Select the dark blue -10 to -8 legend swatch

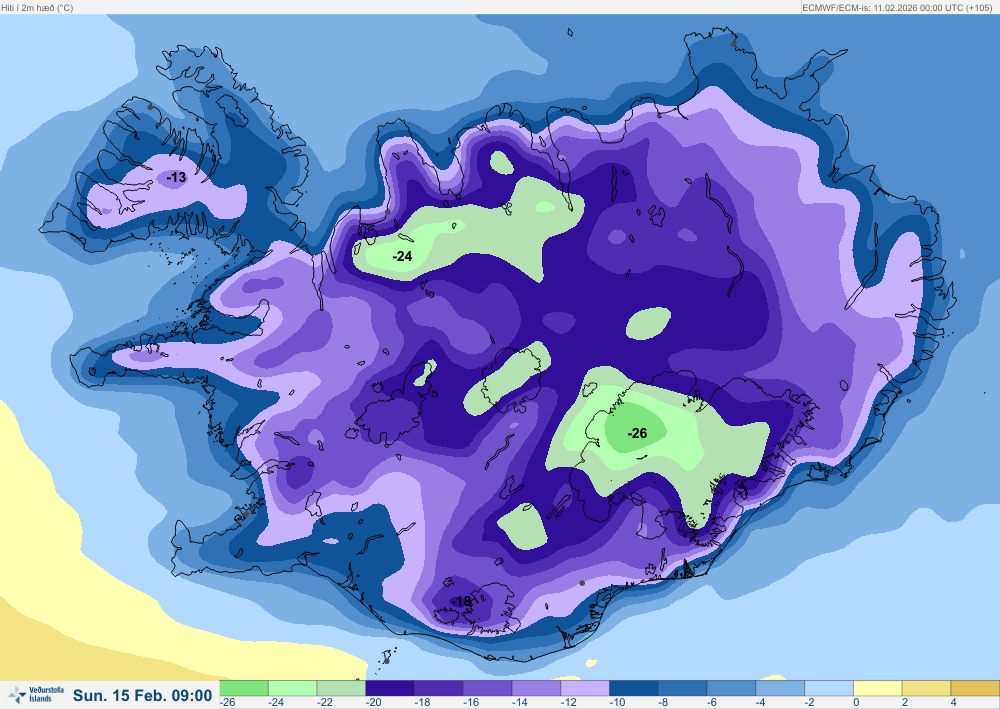point(634,688)
